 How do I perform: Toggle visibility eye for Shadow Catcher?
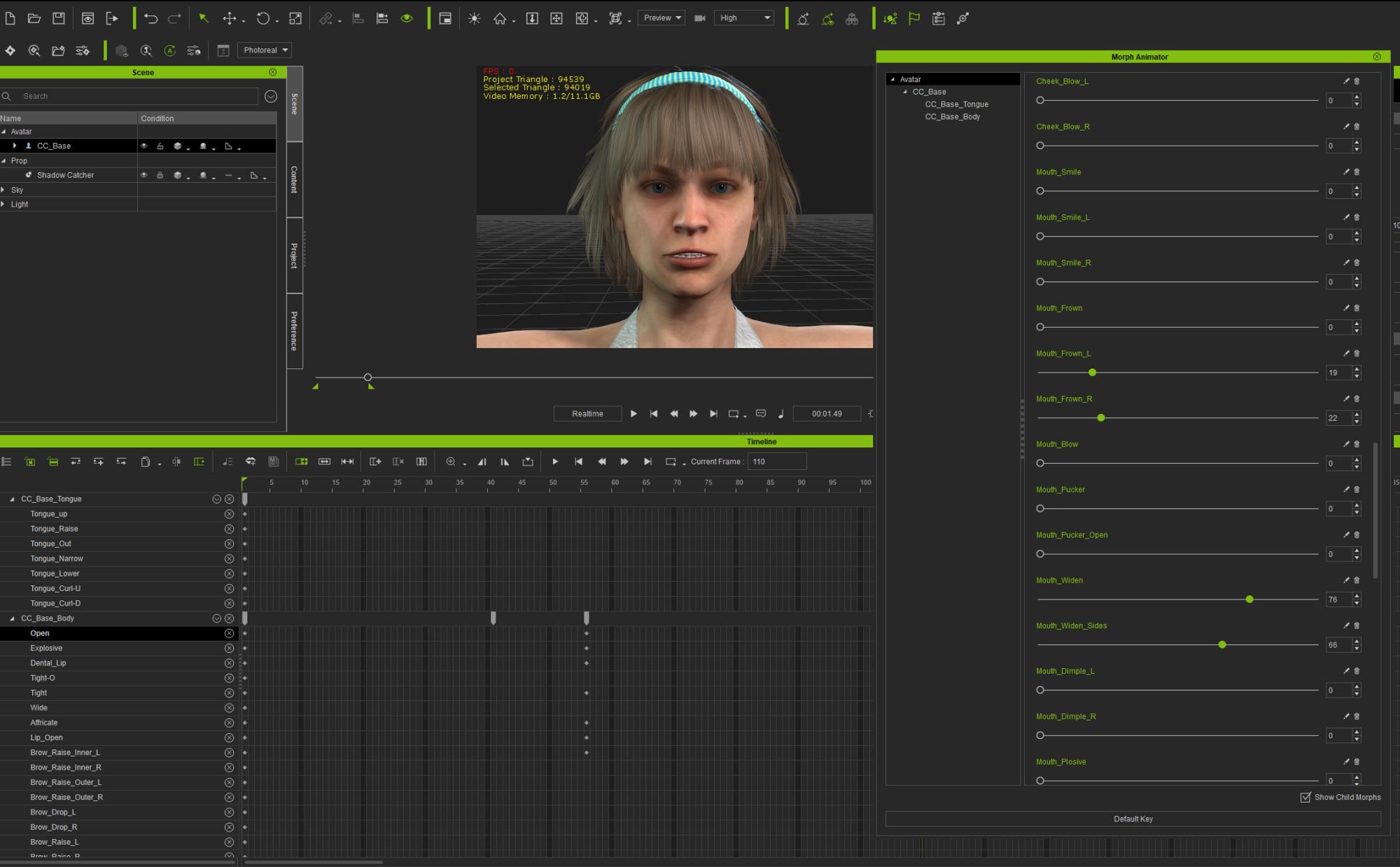(x=143, y=175)
